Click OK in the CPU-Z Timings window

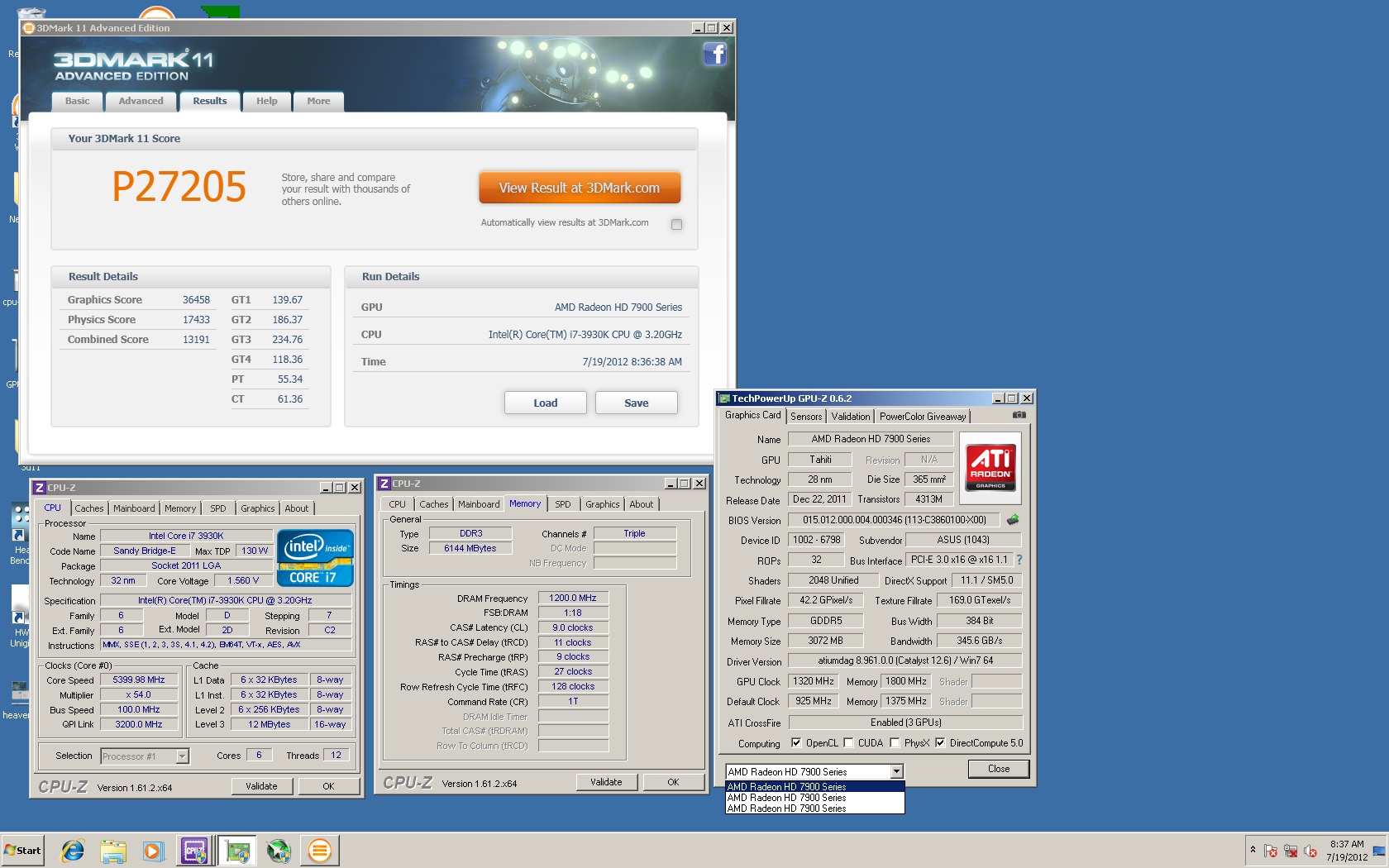pyautogui.click(x=673, y=782)
